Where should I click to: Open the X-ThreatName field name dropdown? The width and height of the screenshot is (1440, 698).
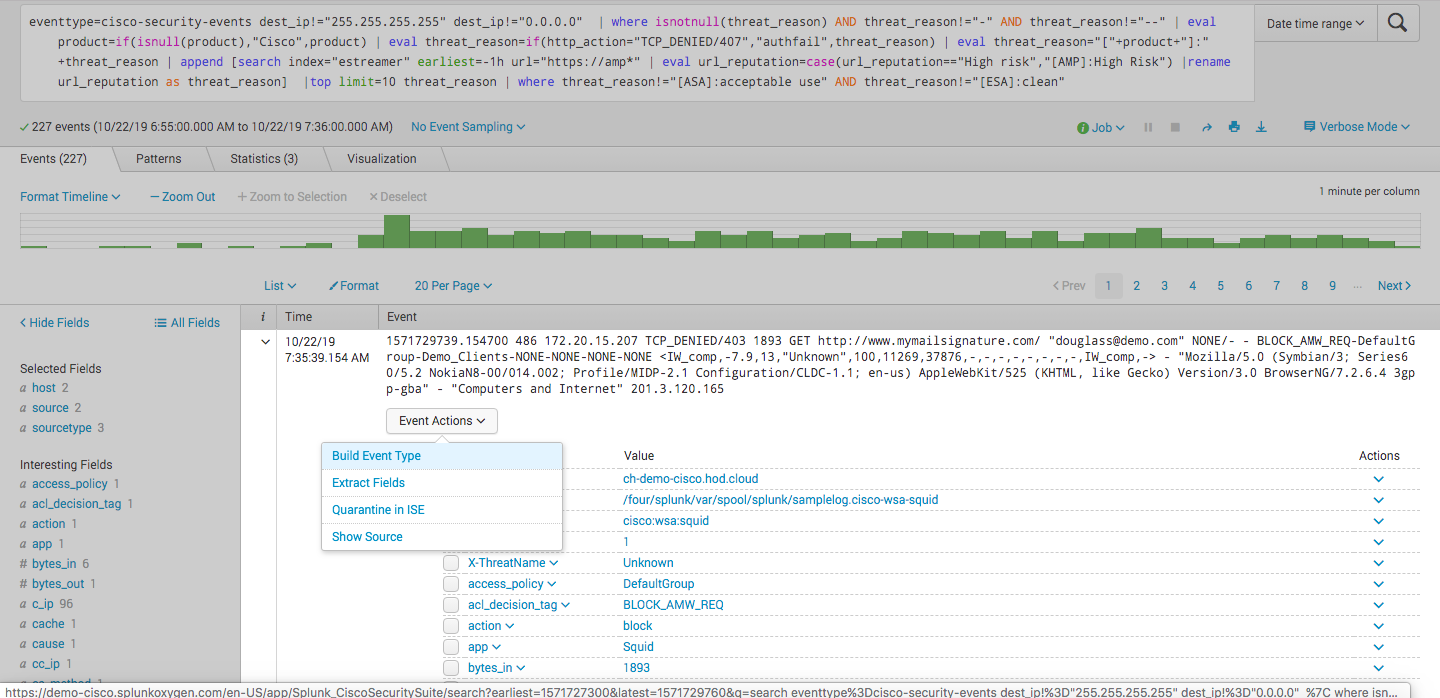tap(513, 563)
